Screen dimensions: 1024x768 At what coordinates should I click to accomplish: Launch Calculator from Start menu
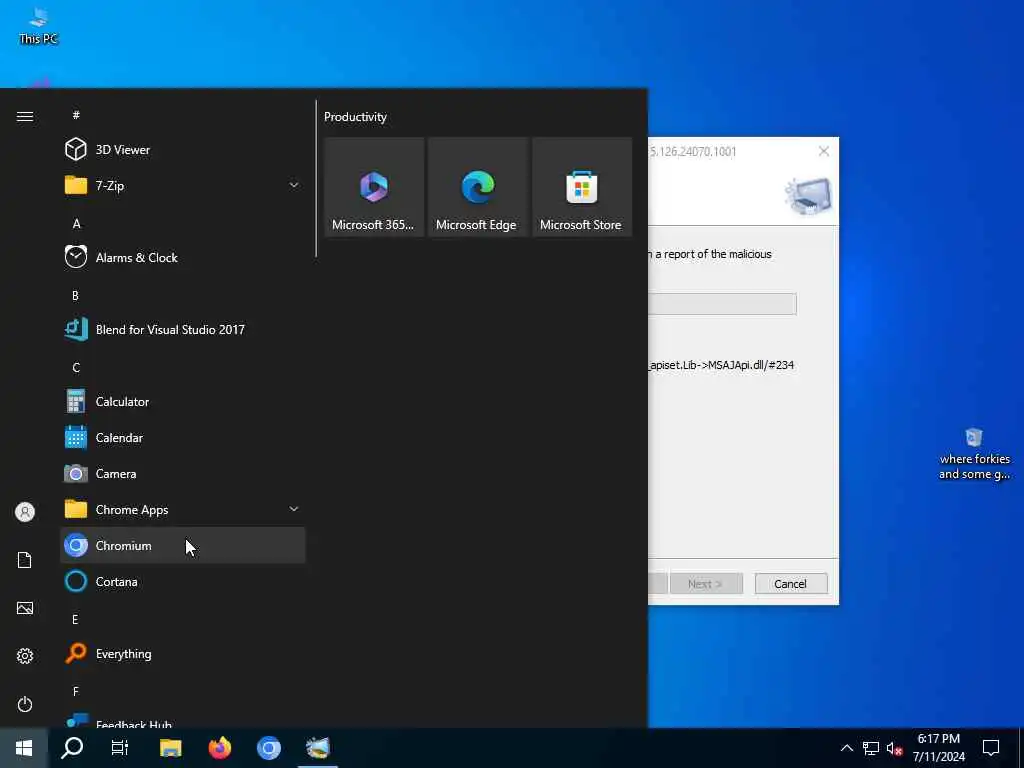182,402
